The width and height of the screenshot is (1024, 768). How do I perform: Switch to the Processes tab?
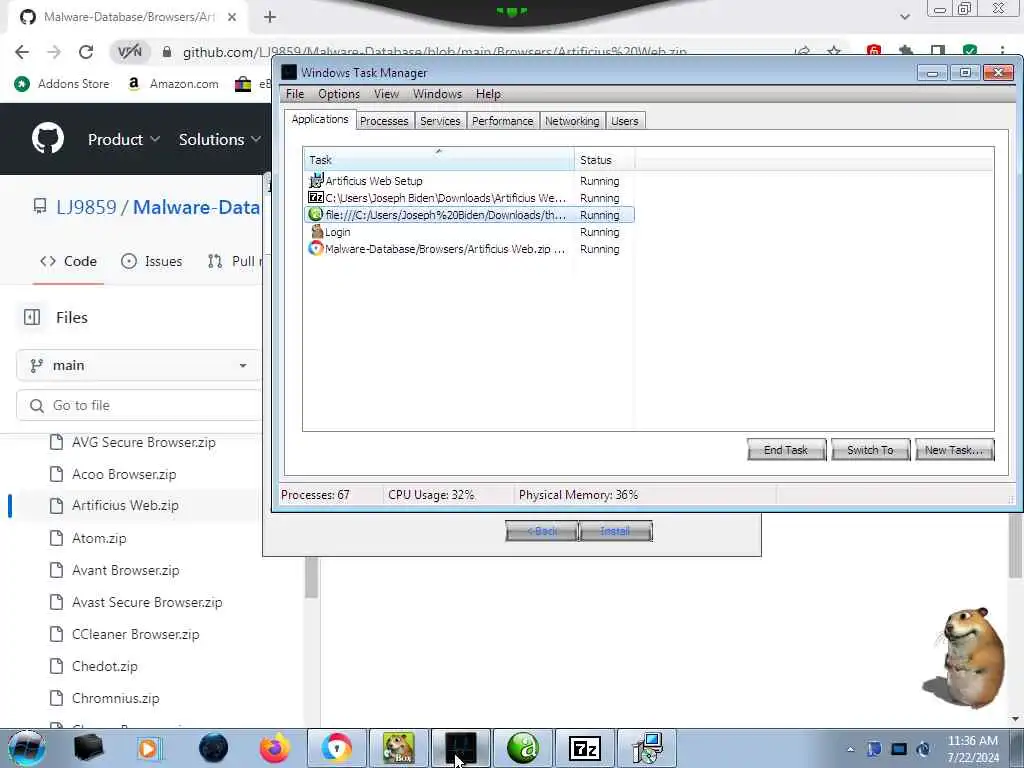point(384,121)
